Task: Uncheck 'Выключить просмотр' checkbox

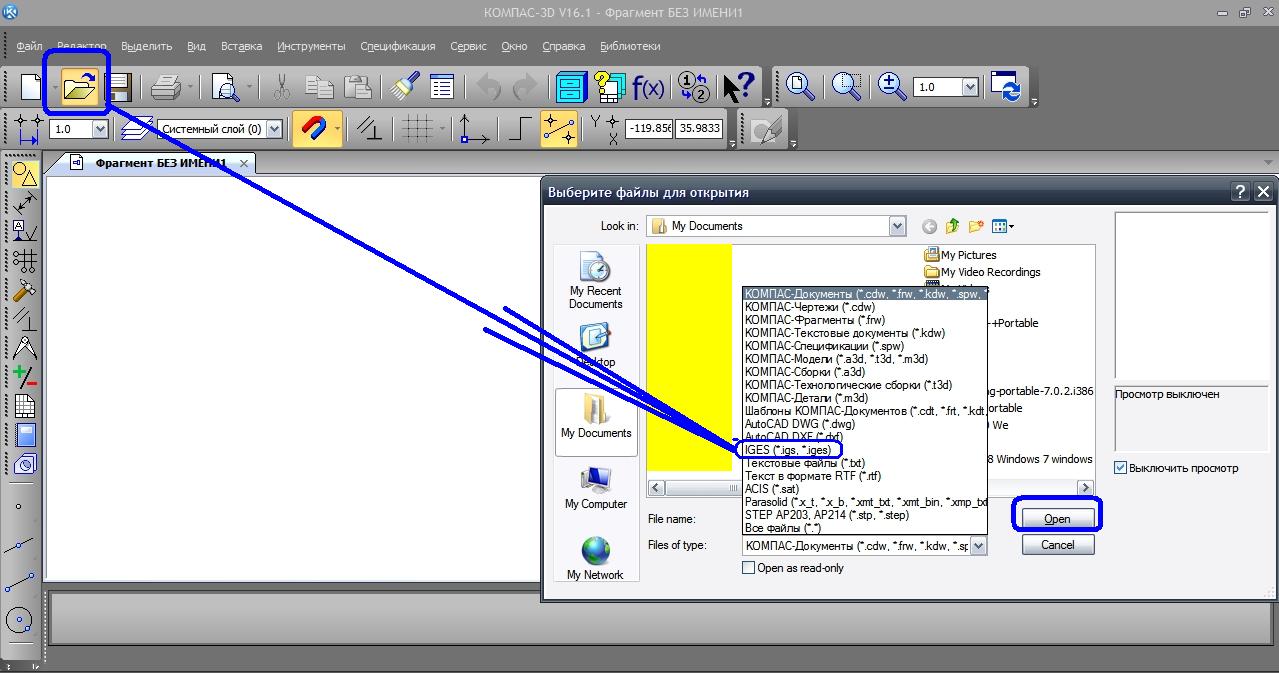Action: click(1120, 468)
